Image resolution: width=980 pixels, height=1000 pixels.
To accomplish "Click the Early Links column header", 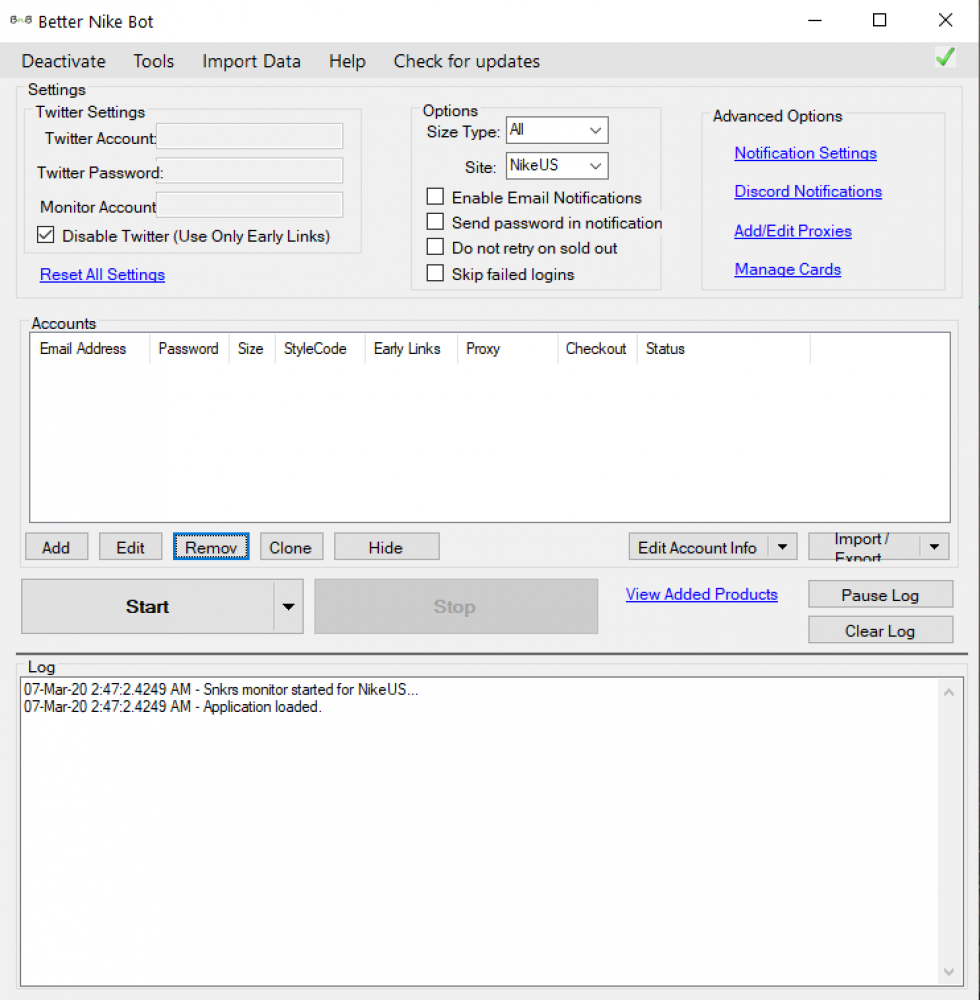I will pyautogui.click(x=411, y=349).
